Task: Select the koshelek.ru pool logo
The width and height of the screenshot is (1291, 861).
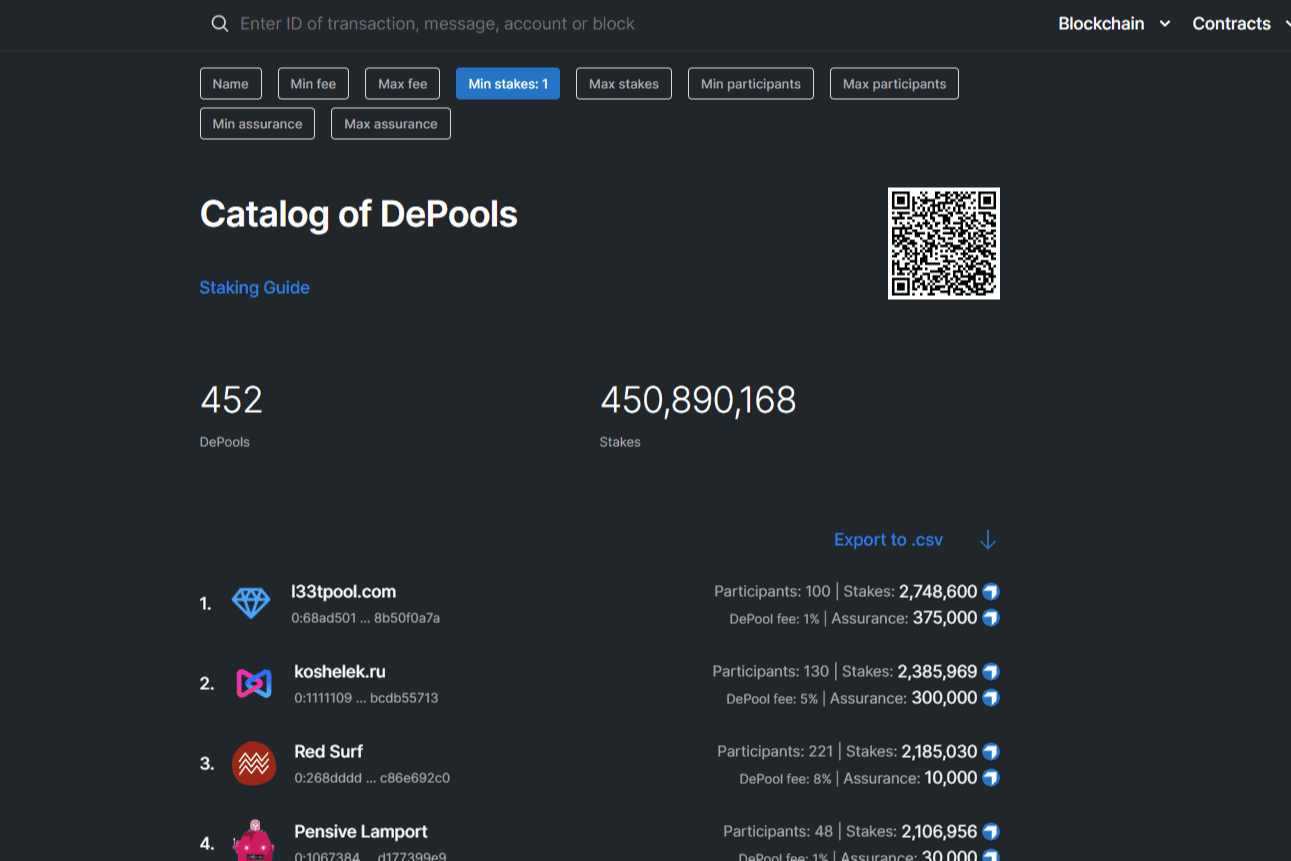Action: point(253,683)
